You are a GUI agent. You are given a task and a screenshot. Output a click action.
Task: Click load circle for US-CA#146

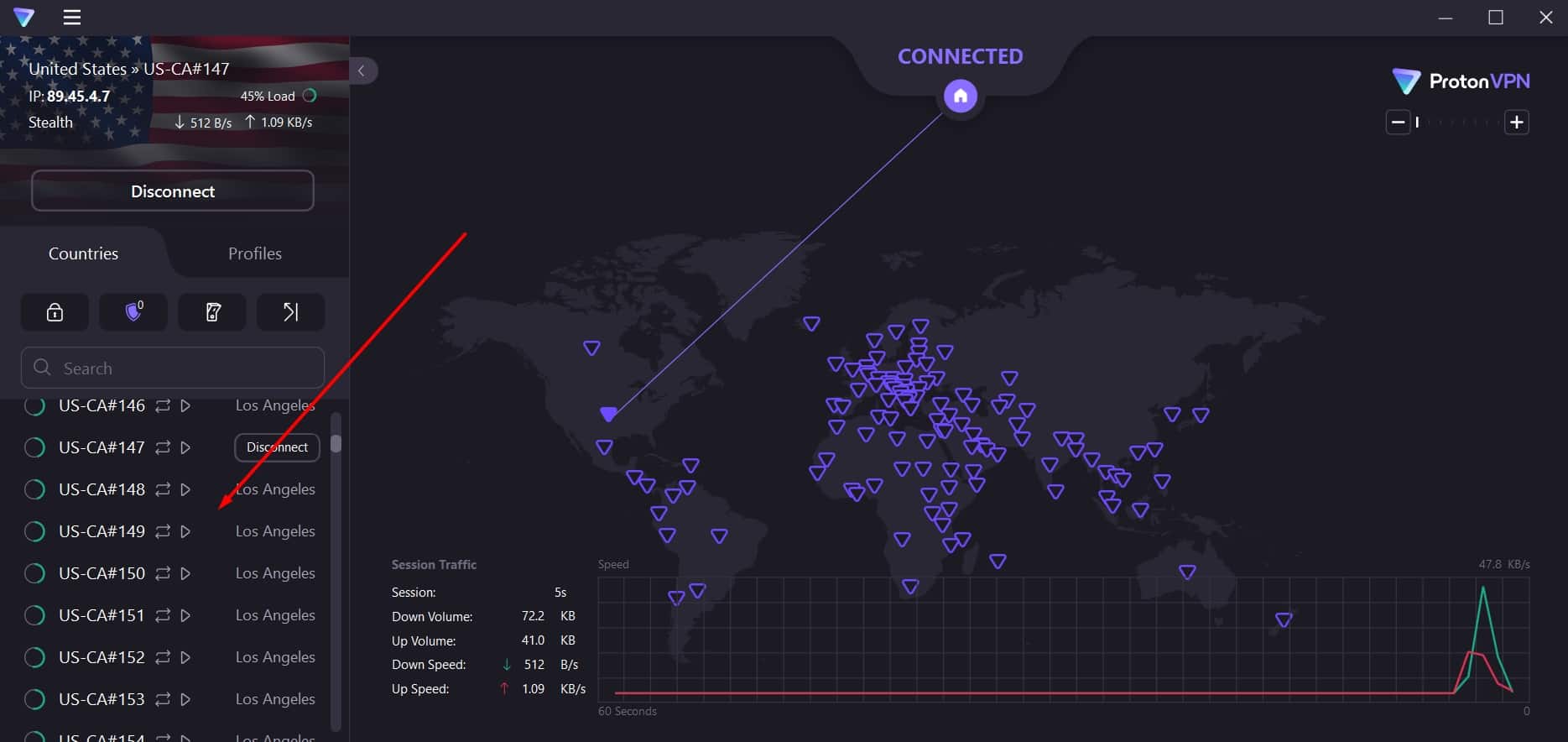tap(34, 405)
